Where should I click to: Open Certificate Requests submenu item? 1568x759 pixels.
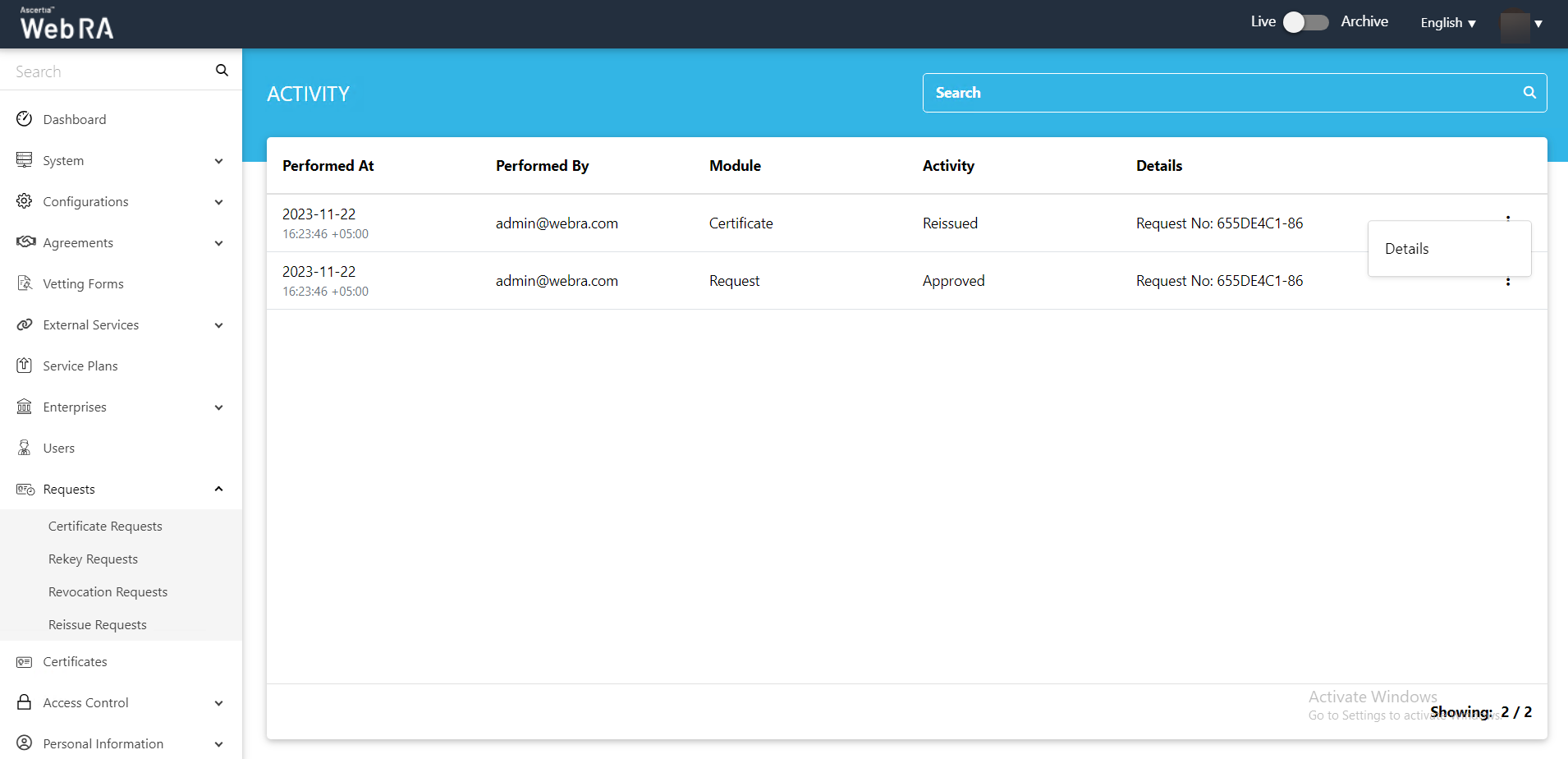pos(105,526)
